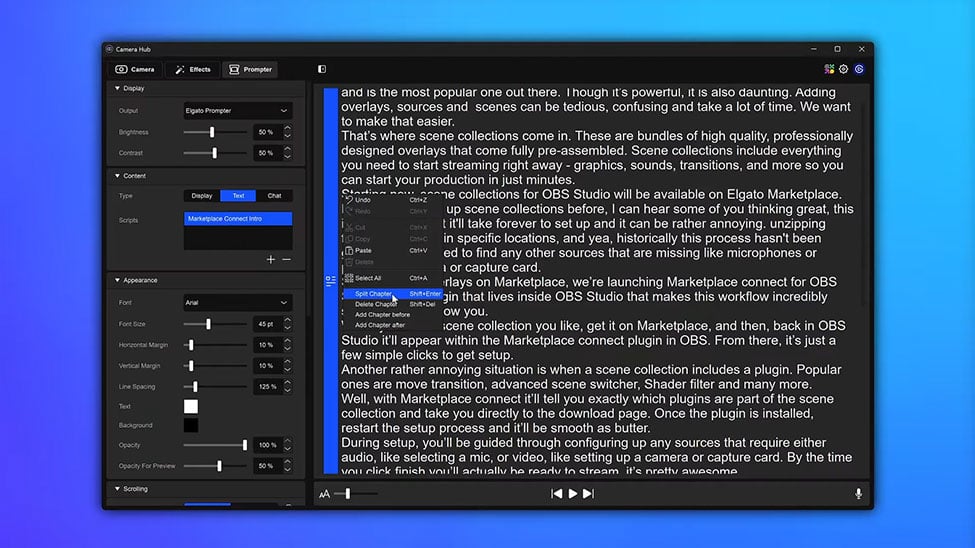Choose Split Chapter in the context menu

pos(392,294)
